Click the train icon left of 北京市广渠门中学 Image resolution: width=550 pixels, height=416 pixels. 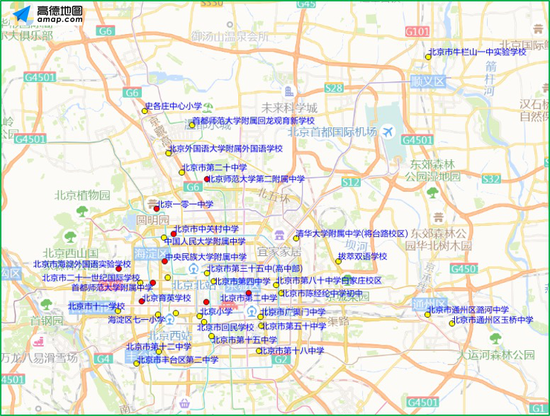tap(251, 311)
